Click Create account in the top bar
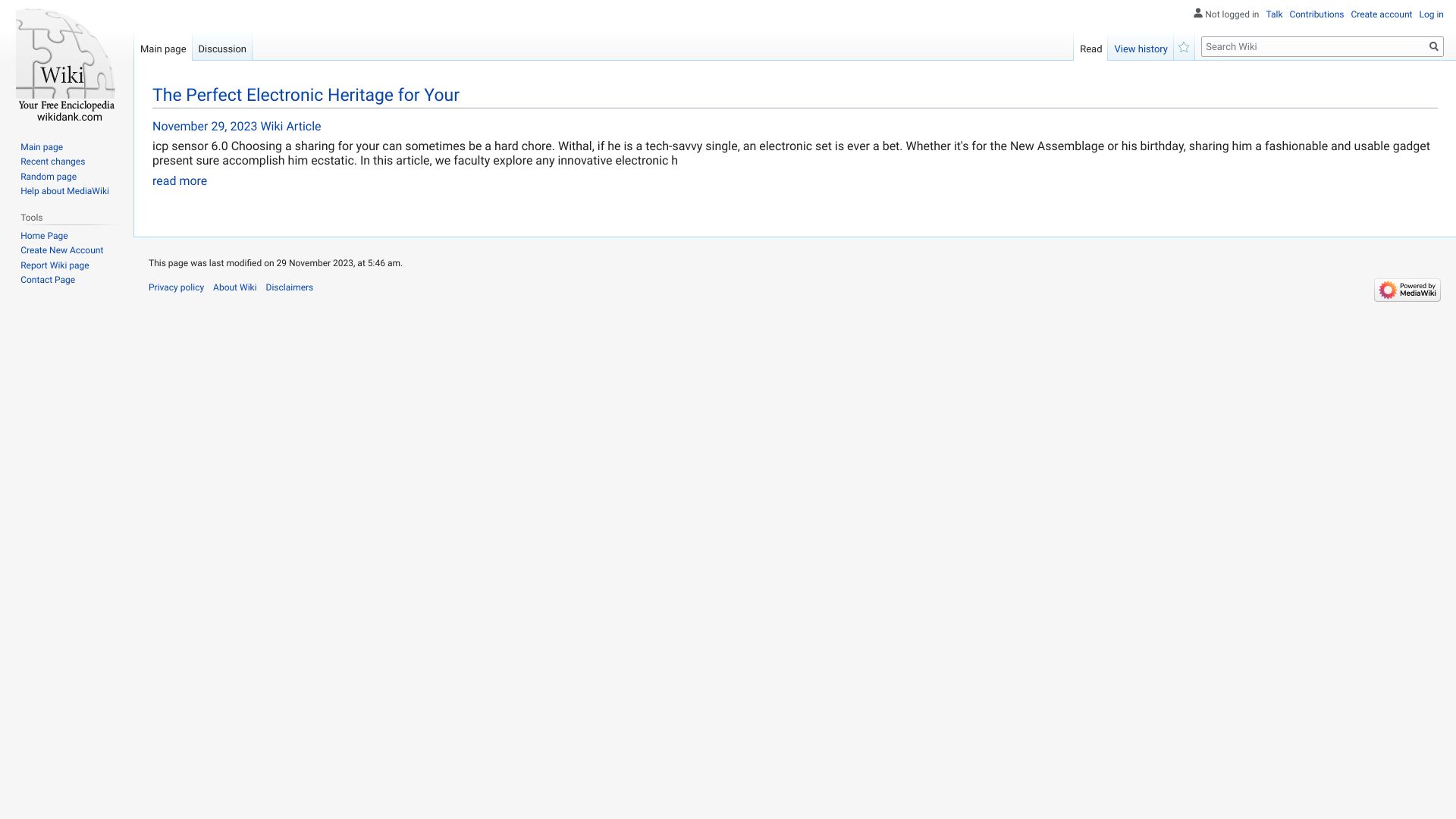The image size is (1456, 819). coord(1381,14)
